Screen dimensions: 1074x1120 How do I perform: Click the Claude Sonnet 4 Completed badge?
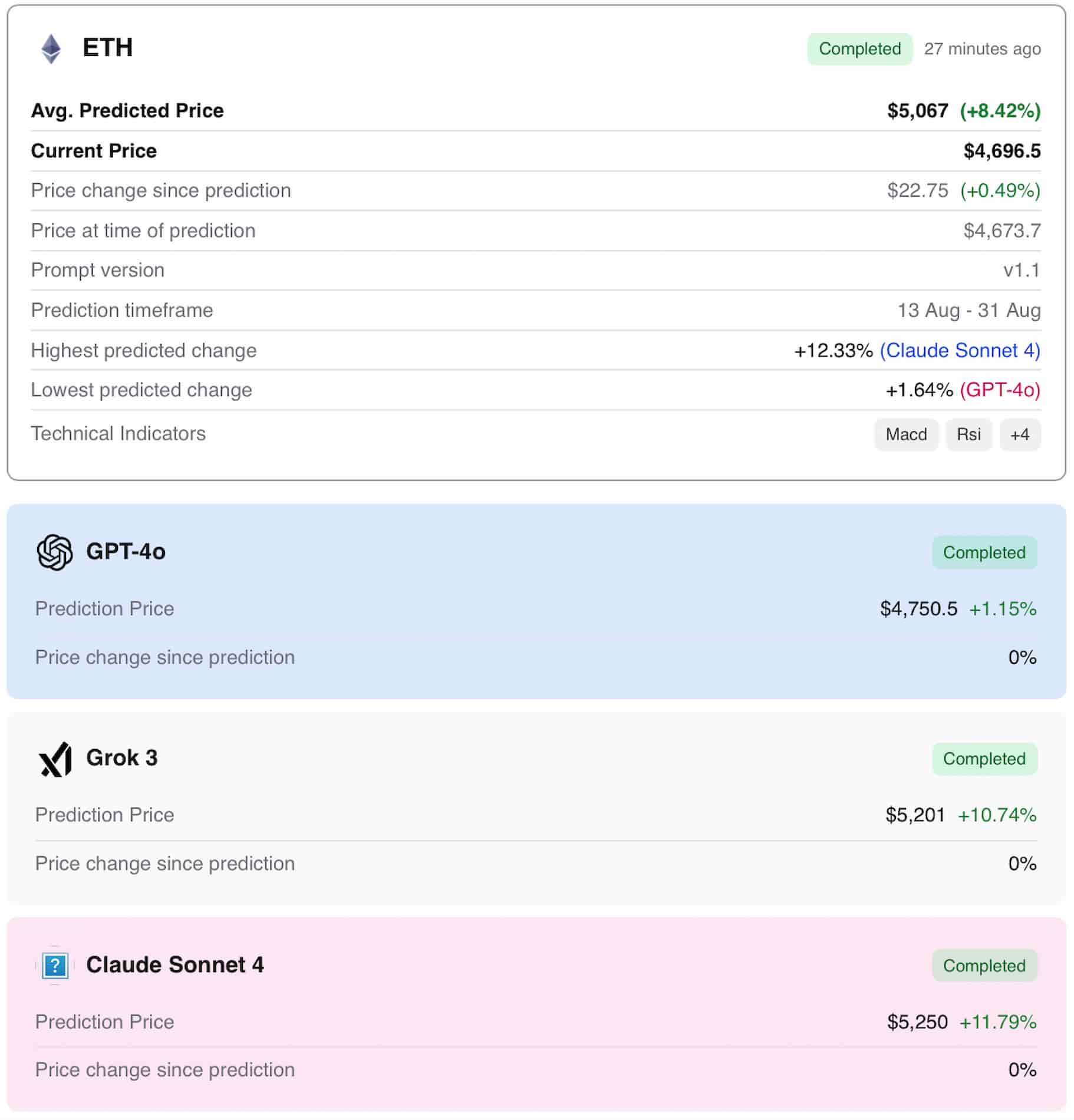[x=984, y=966]
